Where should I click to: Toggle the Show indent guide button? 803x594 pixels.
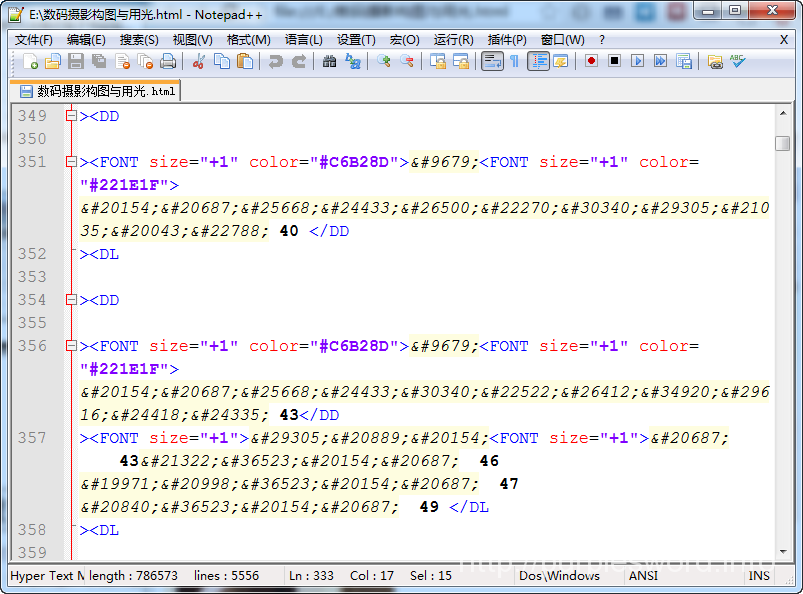(x=538, y=62)
